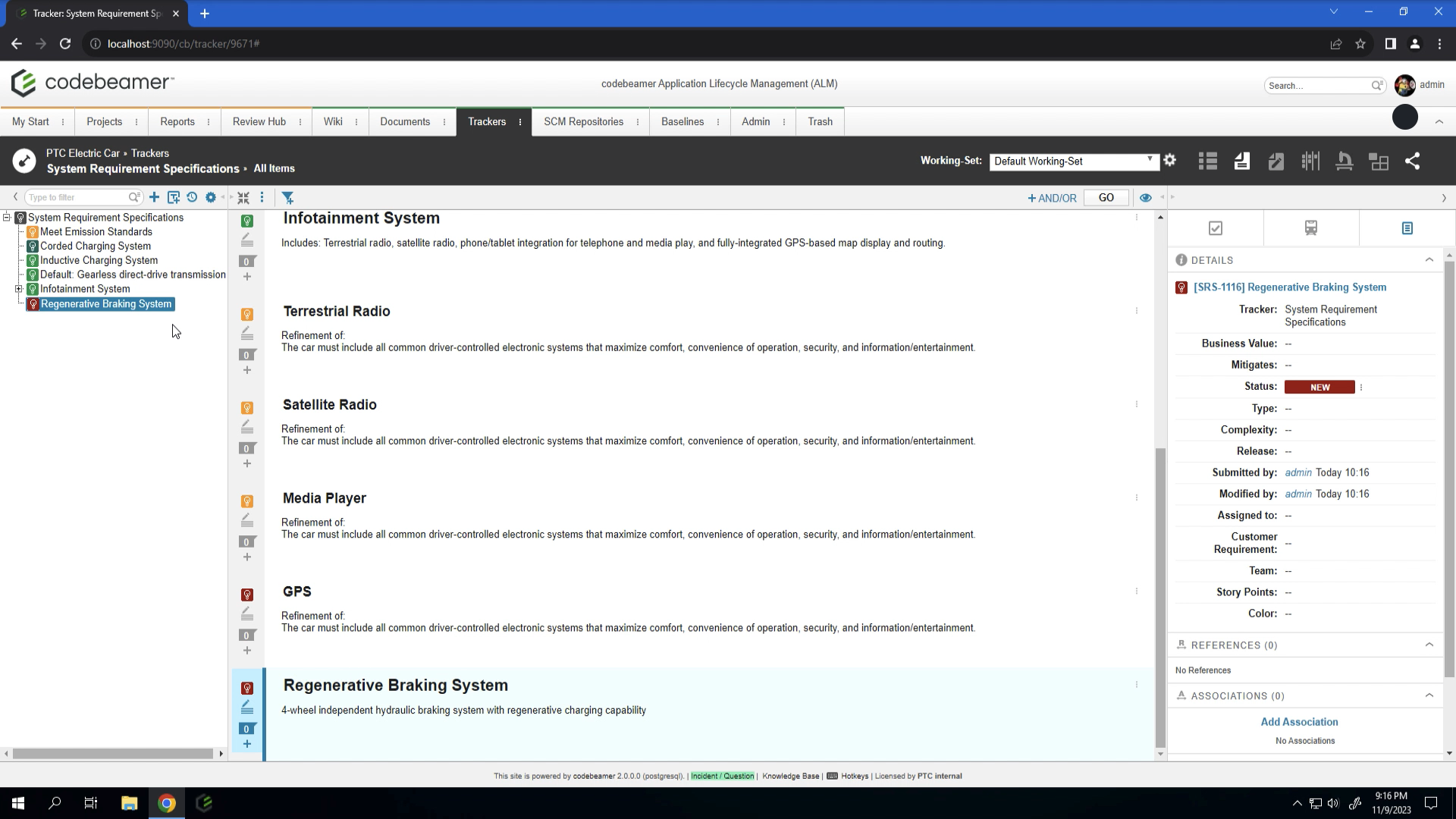
Task: Open the SCM Repositories tab
Action: 583,122
